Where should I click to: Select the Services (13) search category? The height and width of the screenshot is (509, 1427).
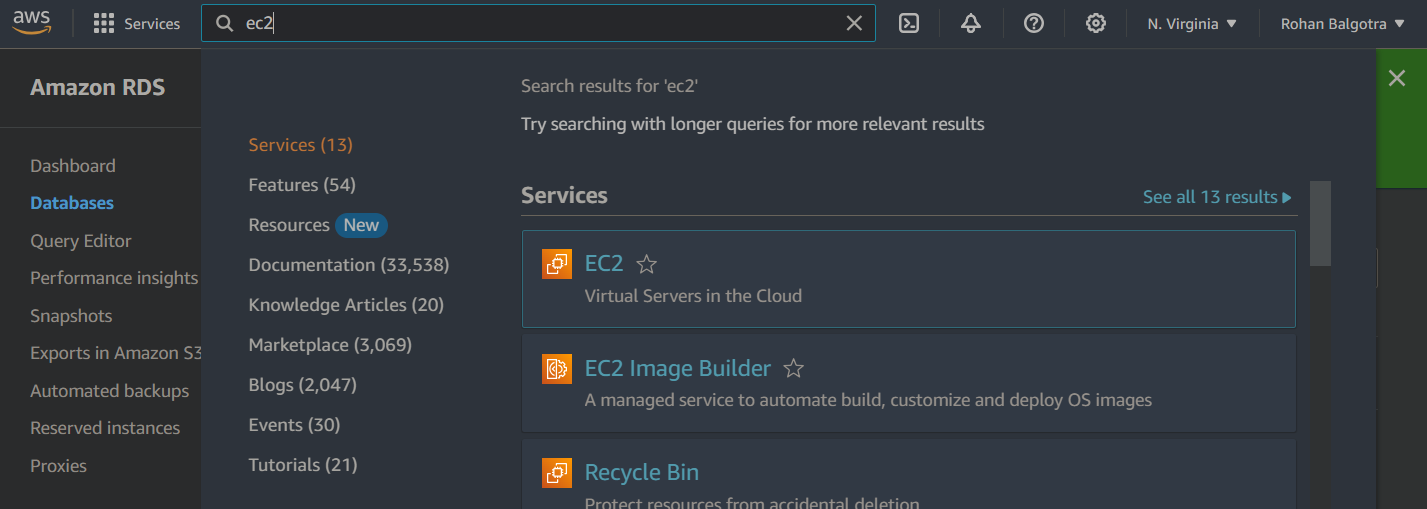coord(300,145)
